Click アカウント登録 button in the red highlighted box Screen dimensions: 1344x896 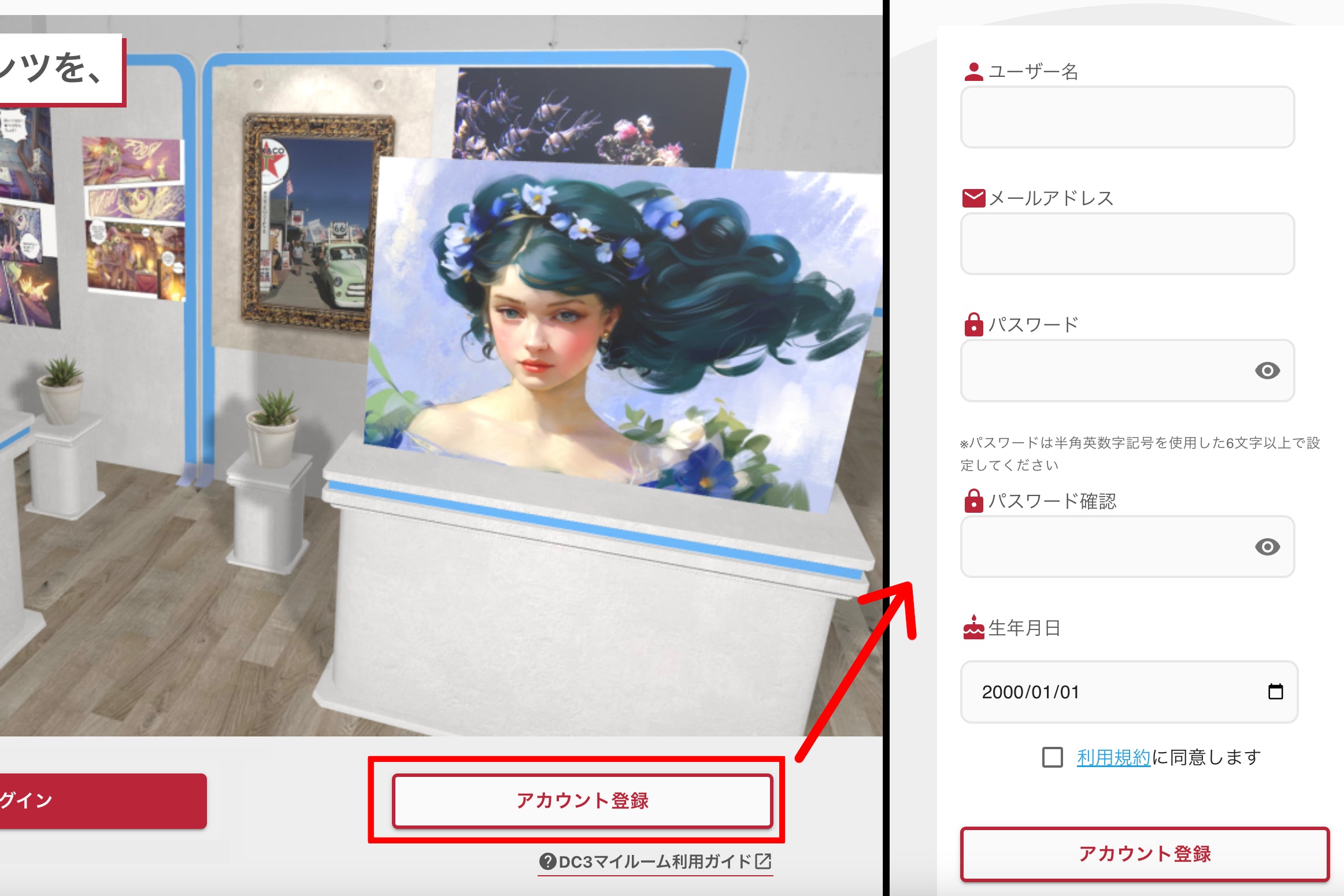(x=582, y=801)
